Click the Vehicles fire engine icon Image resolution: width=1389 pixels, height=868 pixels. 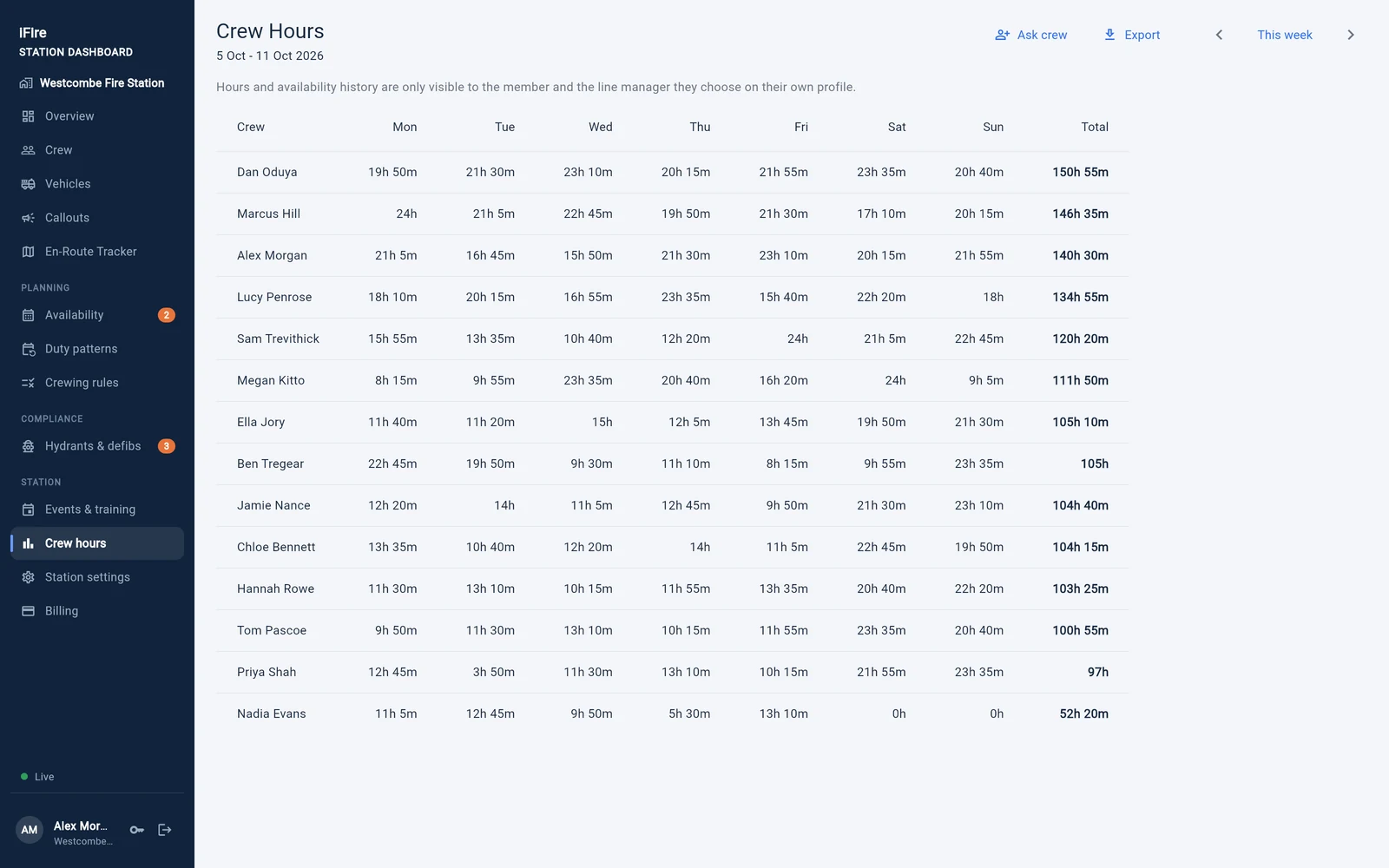(28, 184)
